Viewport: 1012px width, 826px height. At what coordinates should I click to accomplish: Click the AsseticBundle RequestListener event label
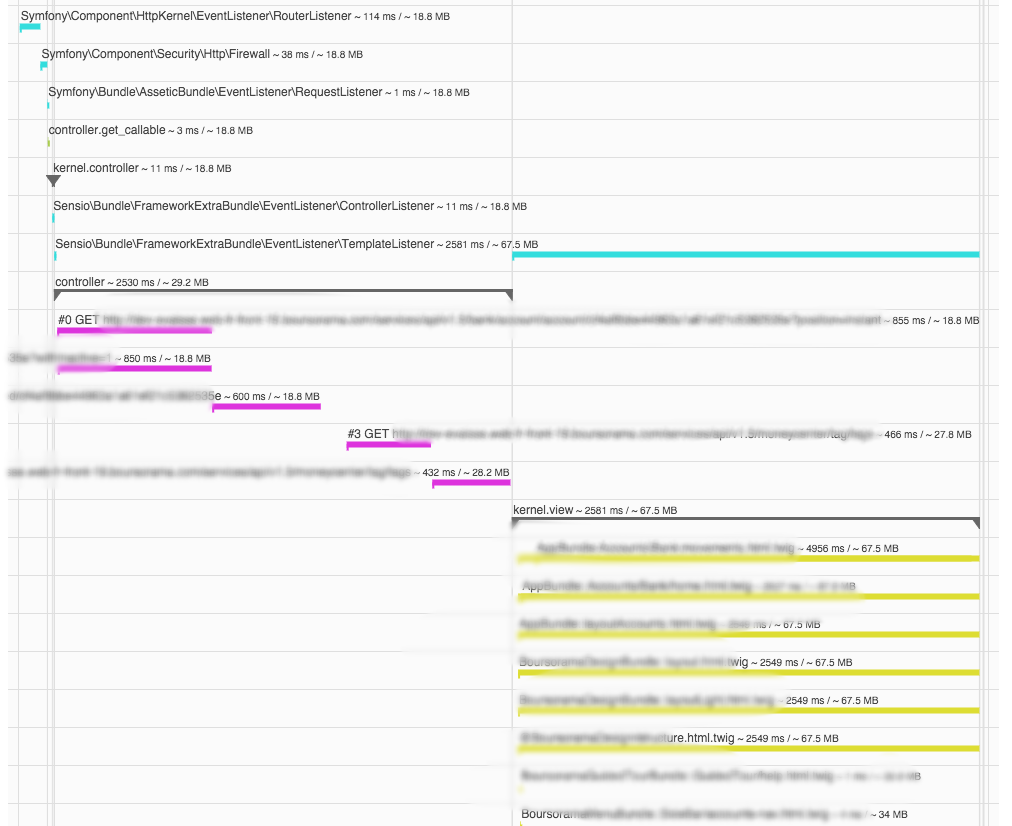[215, 92]
